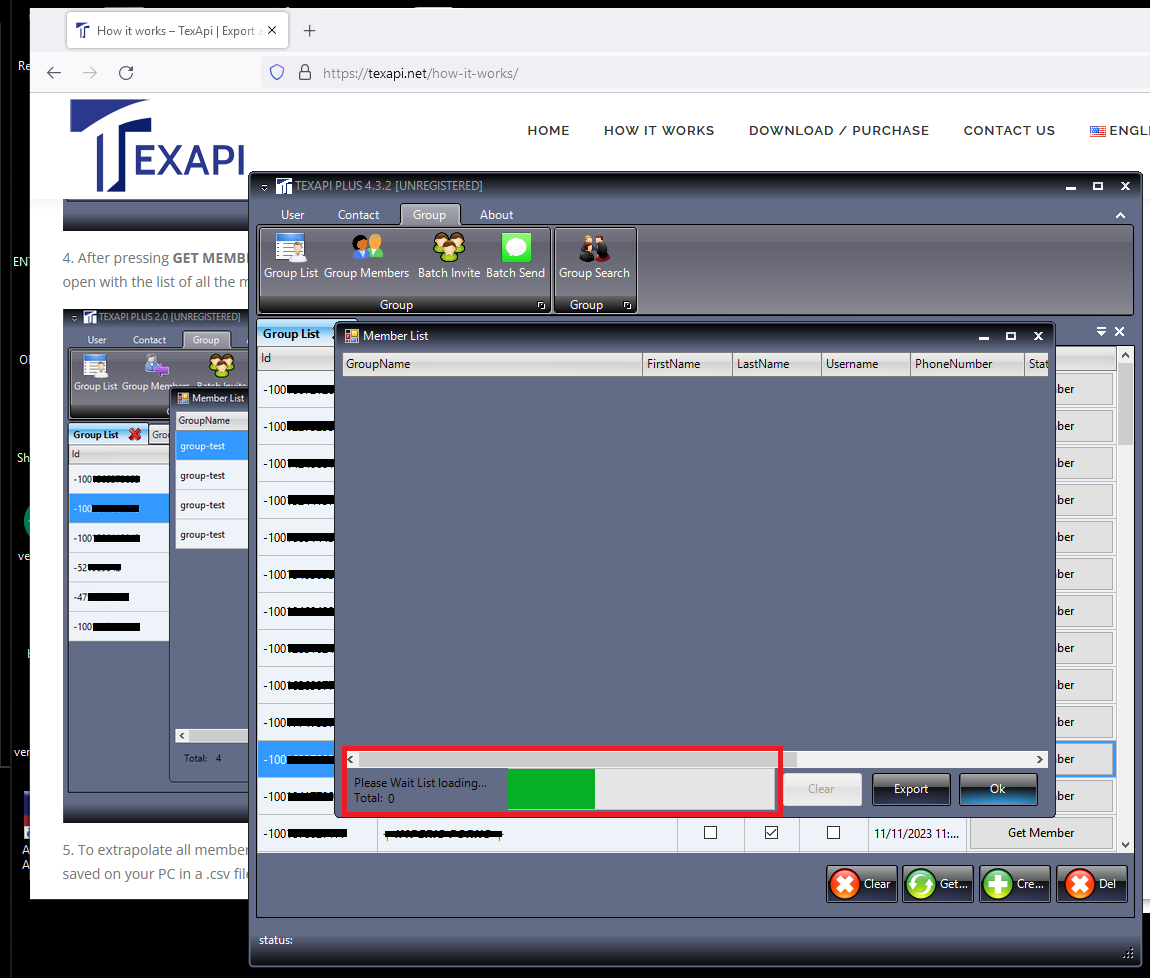Click the tracking protection shield icon
This screenshot has width=1150, height=978.
pos(276,73)
